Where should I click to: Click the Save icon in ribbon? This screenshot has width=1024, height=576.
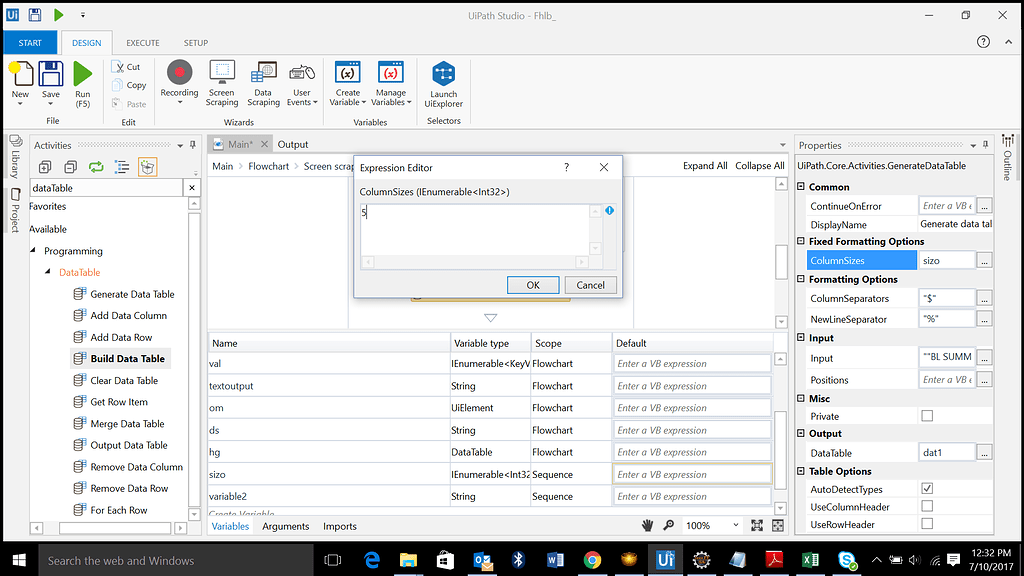coord(51,75)
